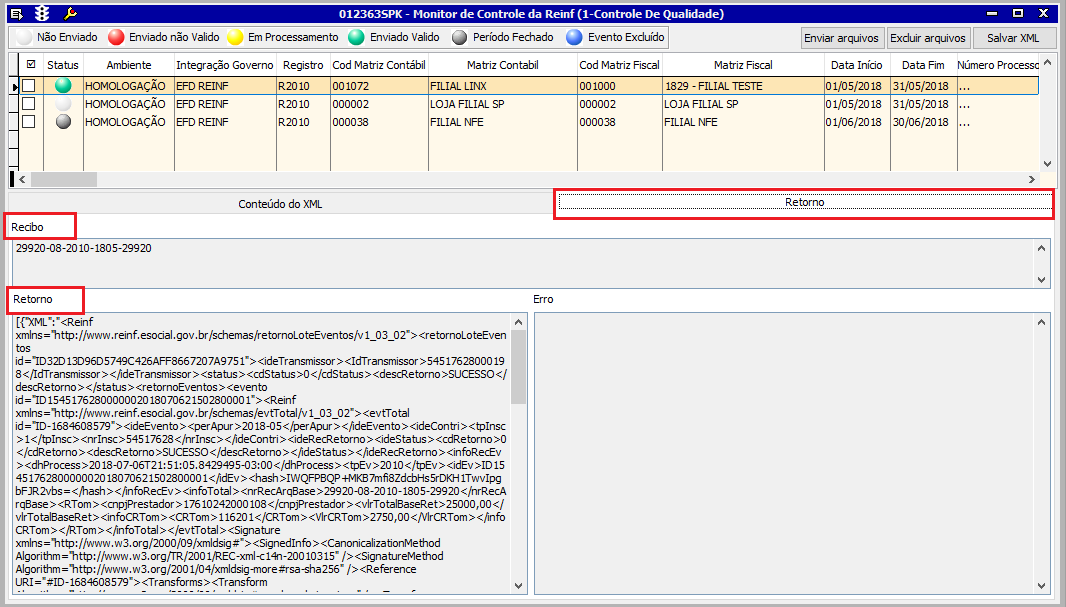
Task: Click the Erro panel scroll up arrow
Action: (x=1042, y=322)
